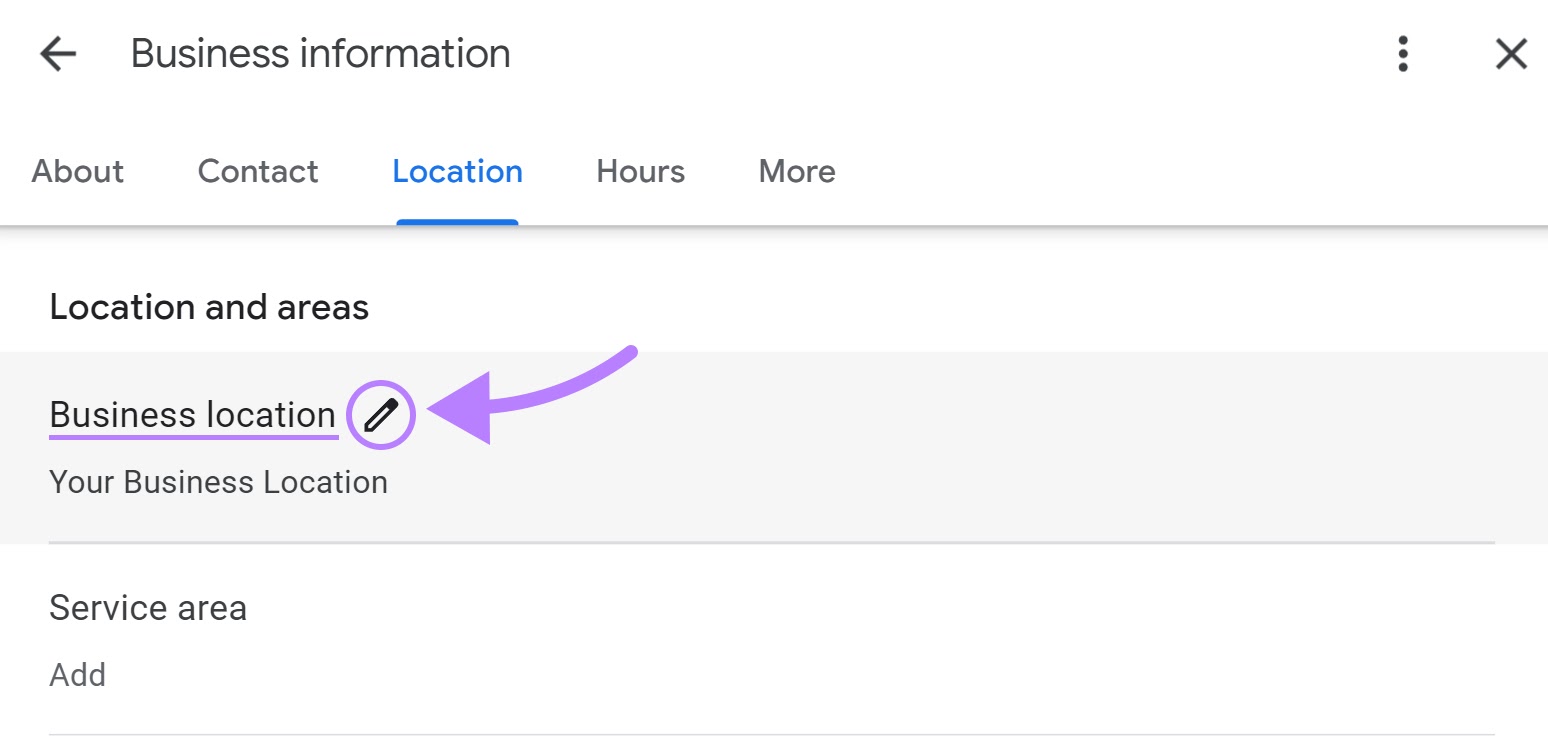Click the 'Location and areas' heading
This screenshot has height=738, width=1548.
209,307
